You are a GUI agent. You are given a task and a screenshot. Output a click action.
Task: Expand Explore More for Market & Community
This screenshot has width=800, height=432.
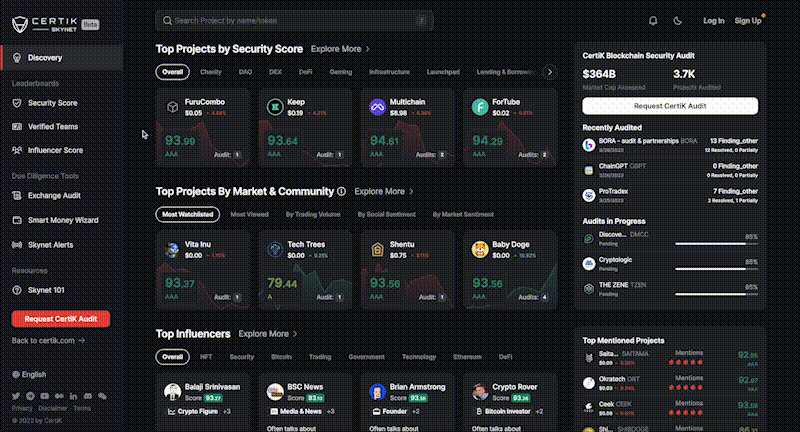pos(384,191)
